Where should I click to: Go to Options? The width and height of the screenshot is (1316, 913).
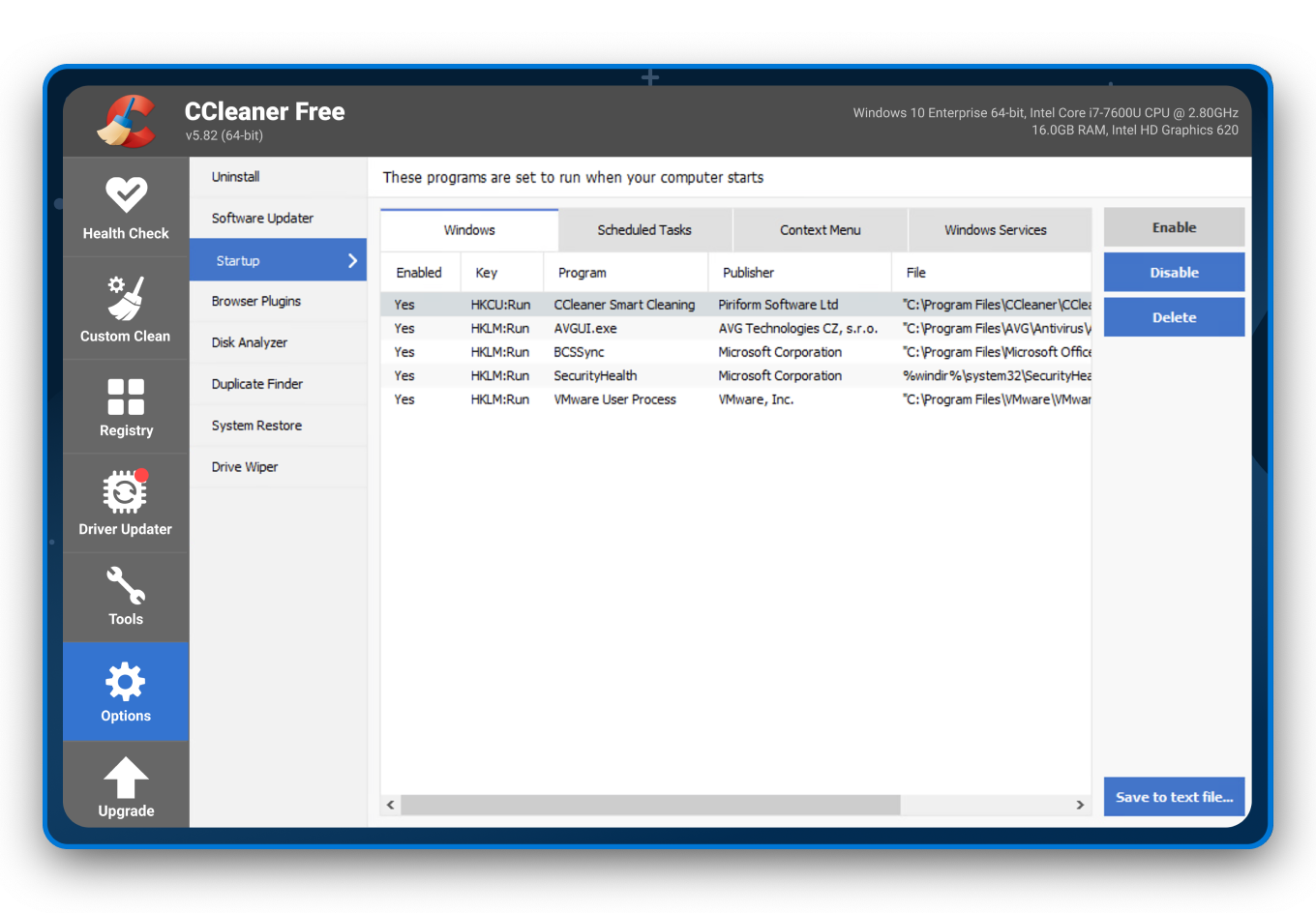126,692
